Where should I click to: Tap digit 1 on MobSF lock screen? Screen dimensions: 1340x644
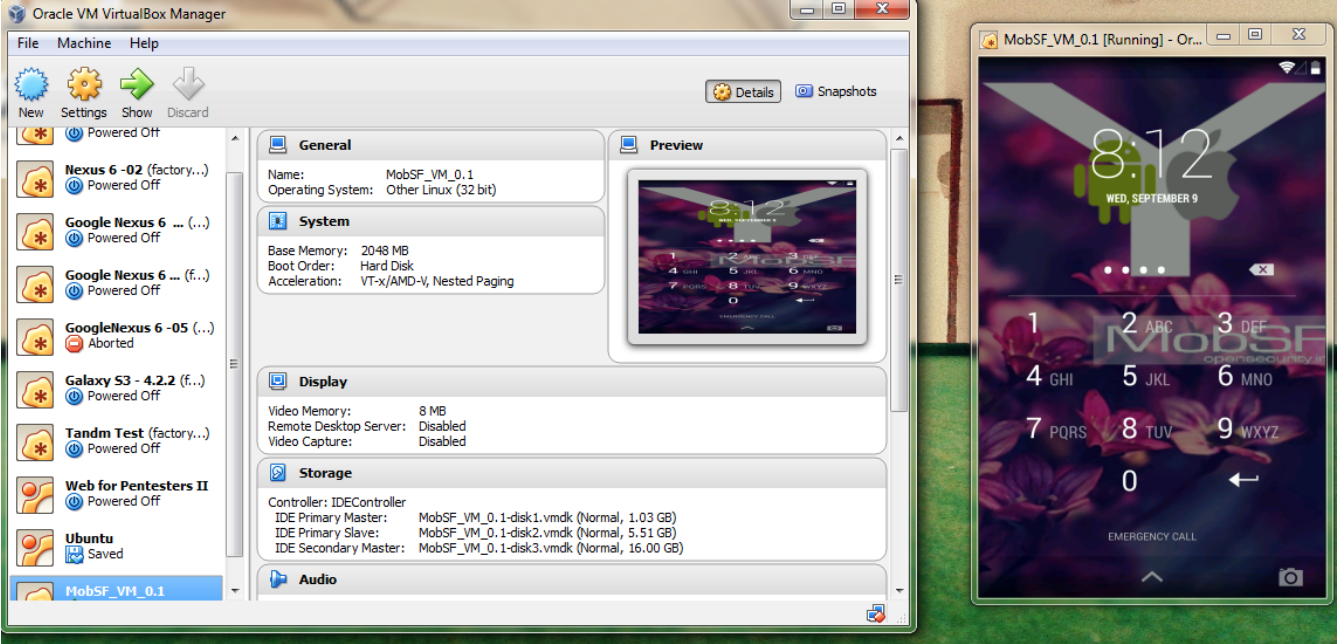pos(1033,322)
